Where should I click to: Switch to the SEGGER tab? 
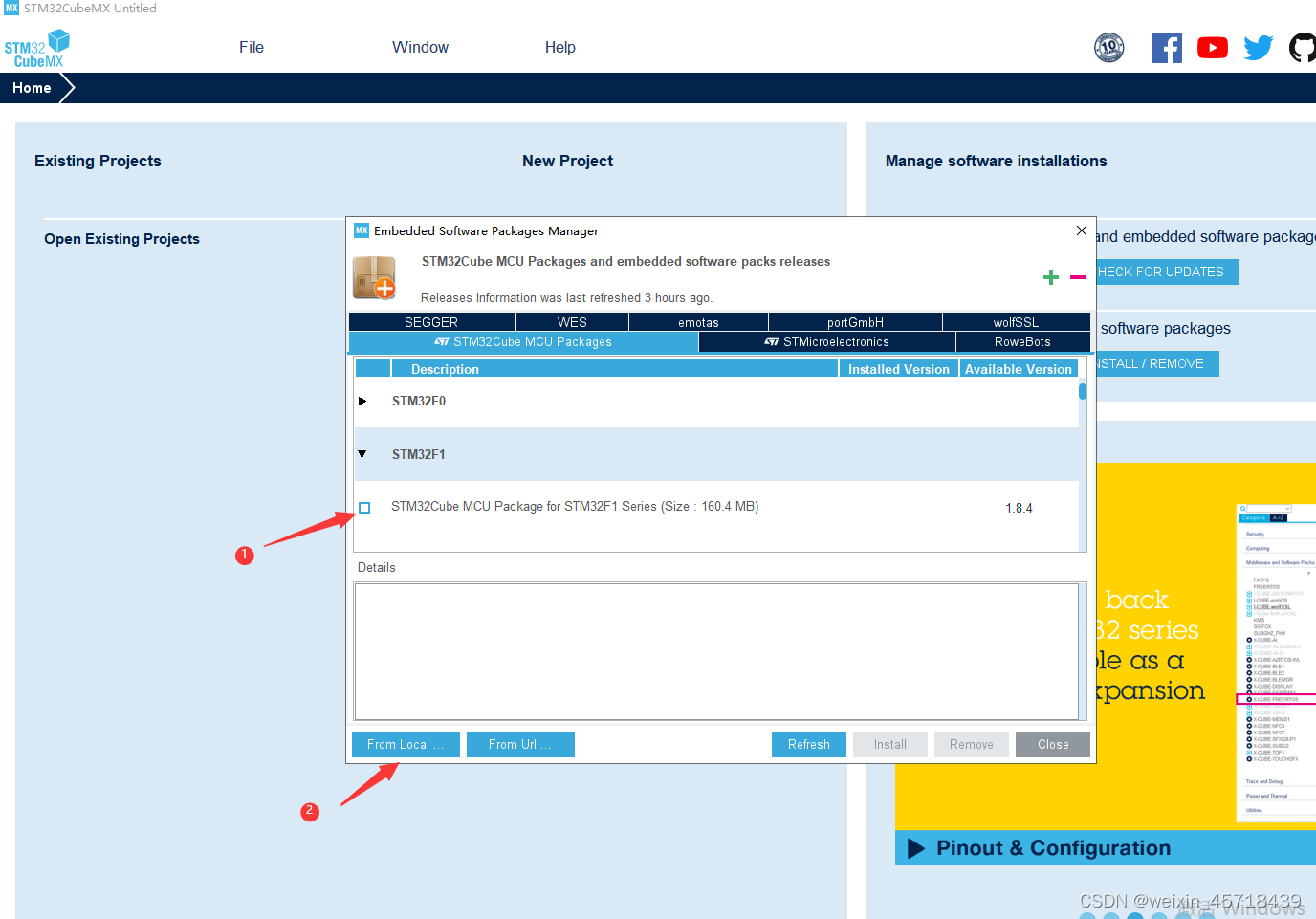point(431,322)
